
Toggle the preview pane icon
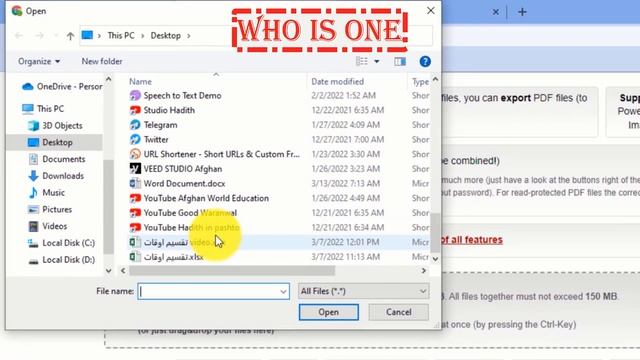(x=400, y=62)
